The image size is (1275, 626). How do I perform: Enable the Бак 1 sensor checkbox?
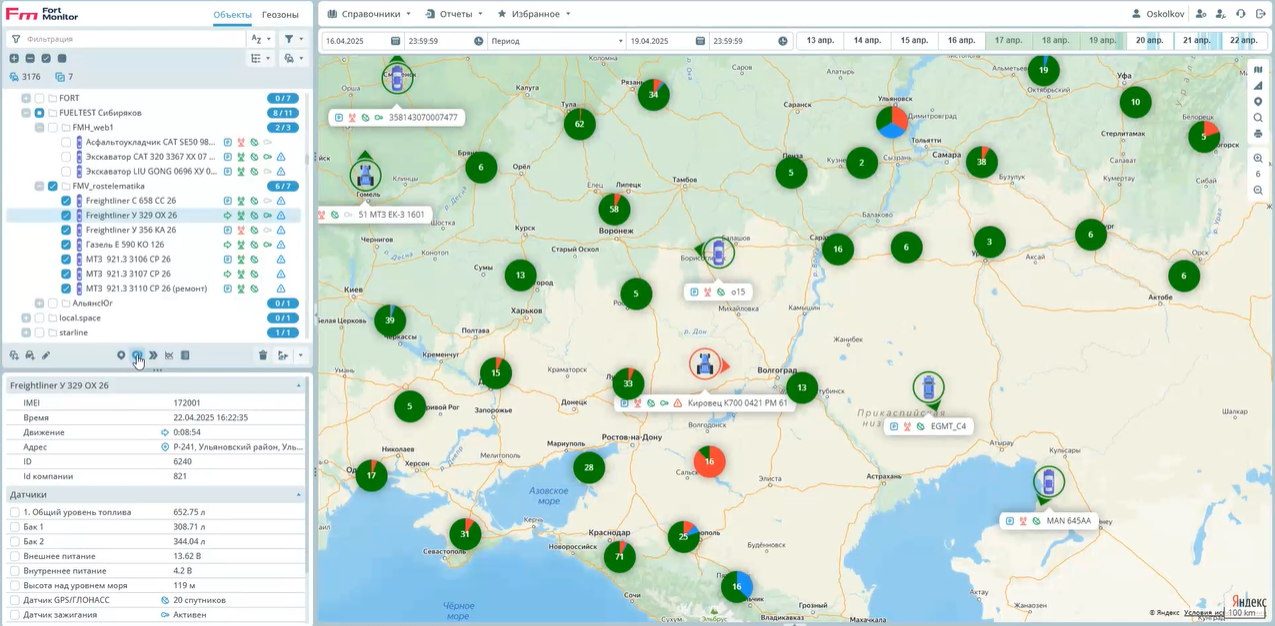point(15,527)
